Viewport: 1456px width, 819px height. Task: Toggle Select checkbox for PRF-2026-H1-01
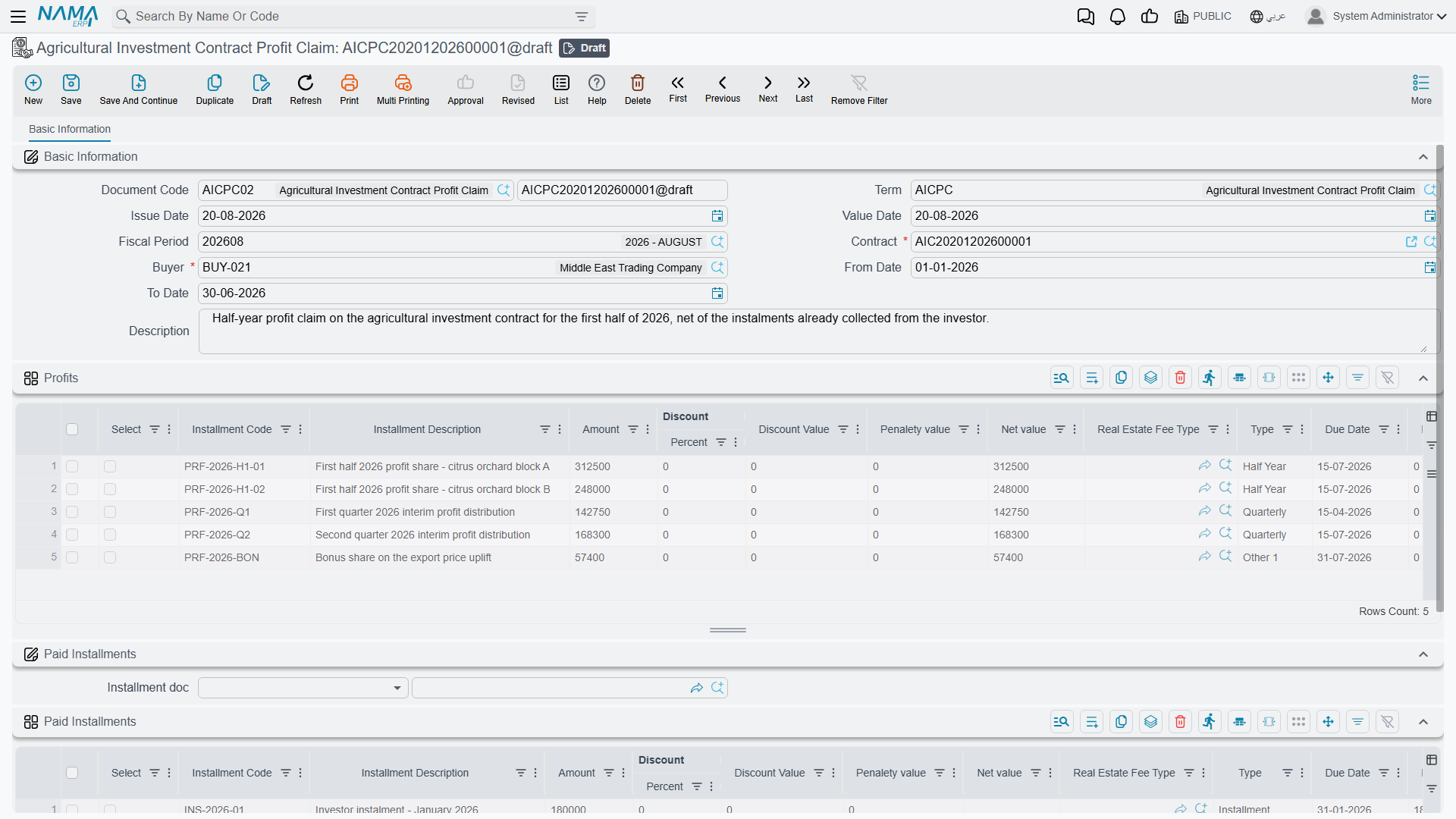point(110,466)
